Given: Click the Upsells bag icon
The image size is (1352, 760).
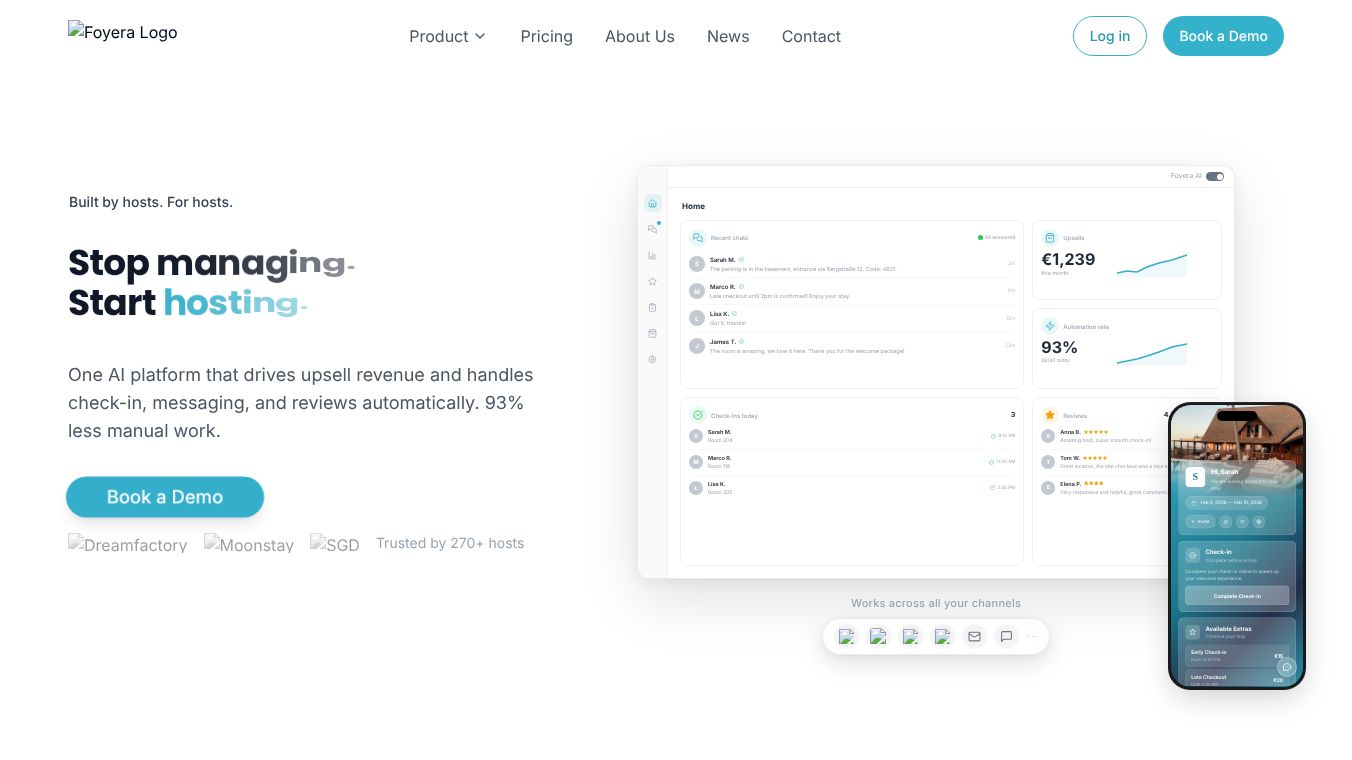Looking at the screenshot, I should pyautogui.click(x=1050, y=238).
